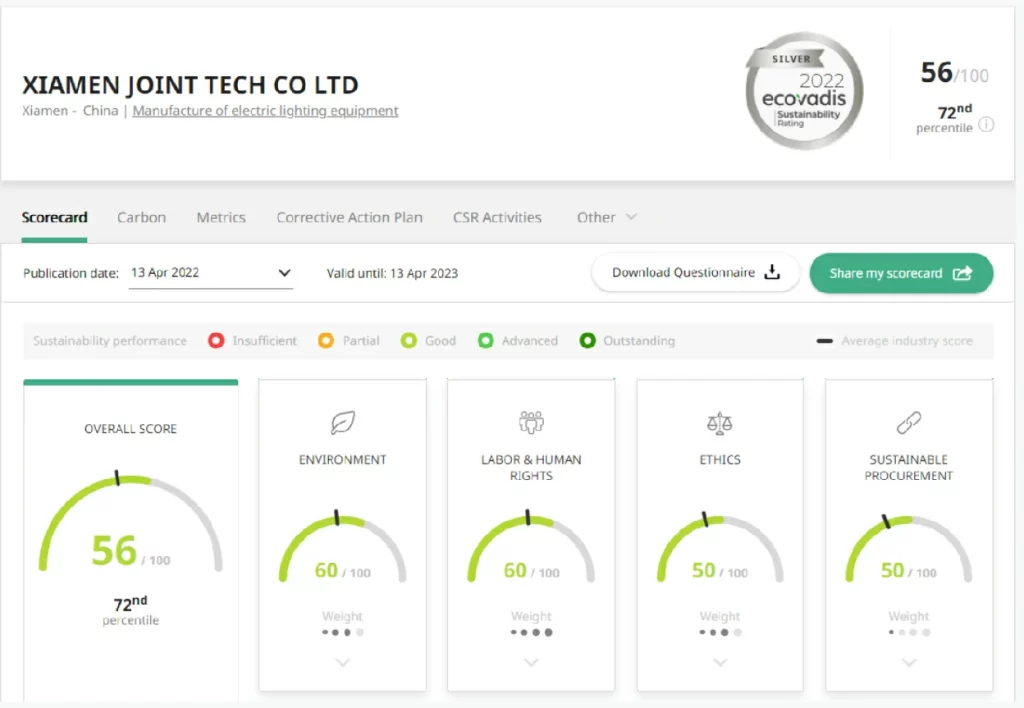This screenshot has height=708, width=1024.
Task: Click the EcoVadis Silver 2022 medal
Action: click(x=804, y=91)
